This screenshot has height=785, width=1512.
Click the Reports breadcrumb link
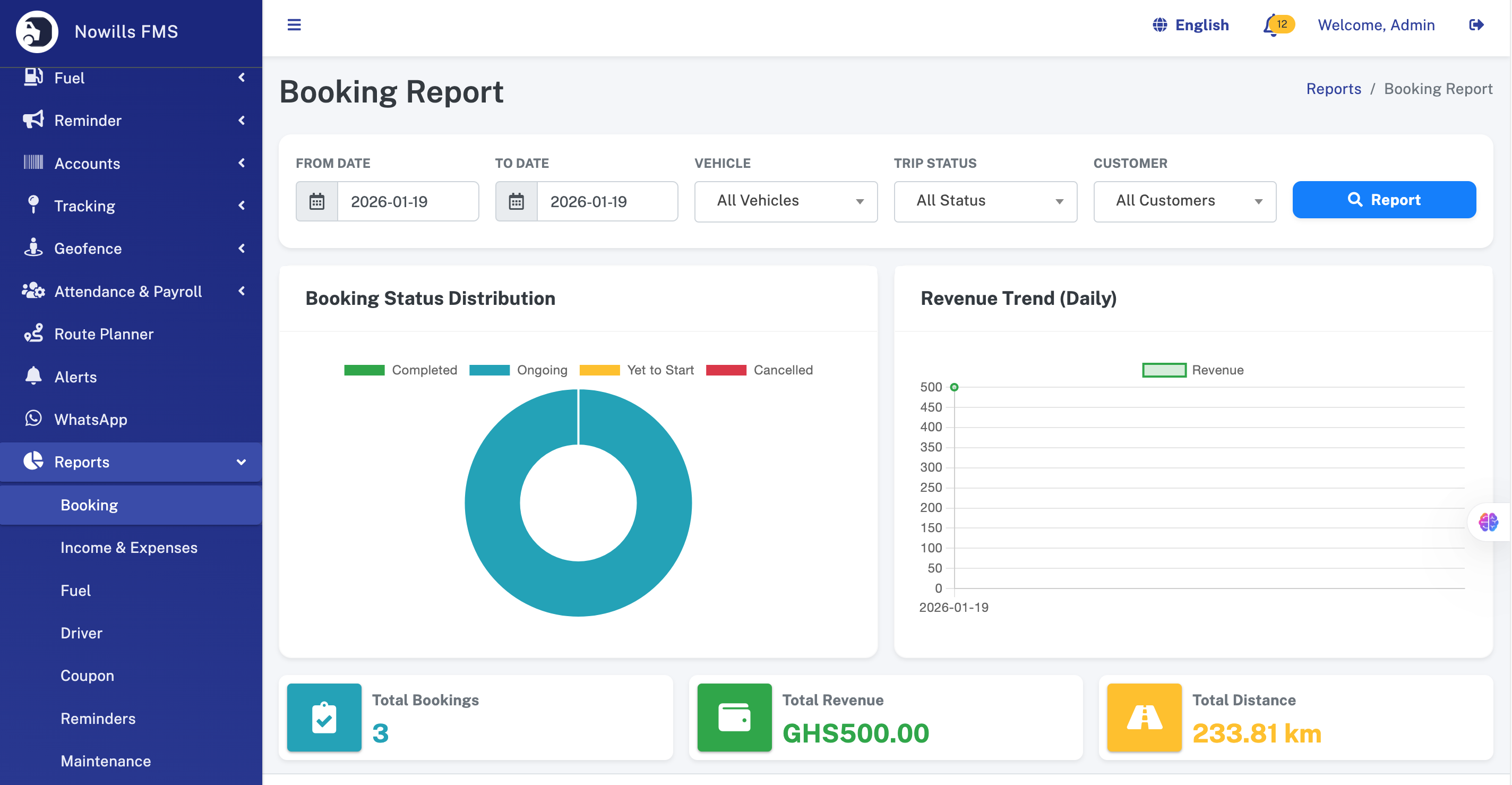1333,89
